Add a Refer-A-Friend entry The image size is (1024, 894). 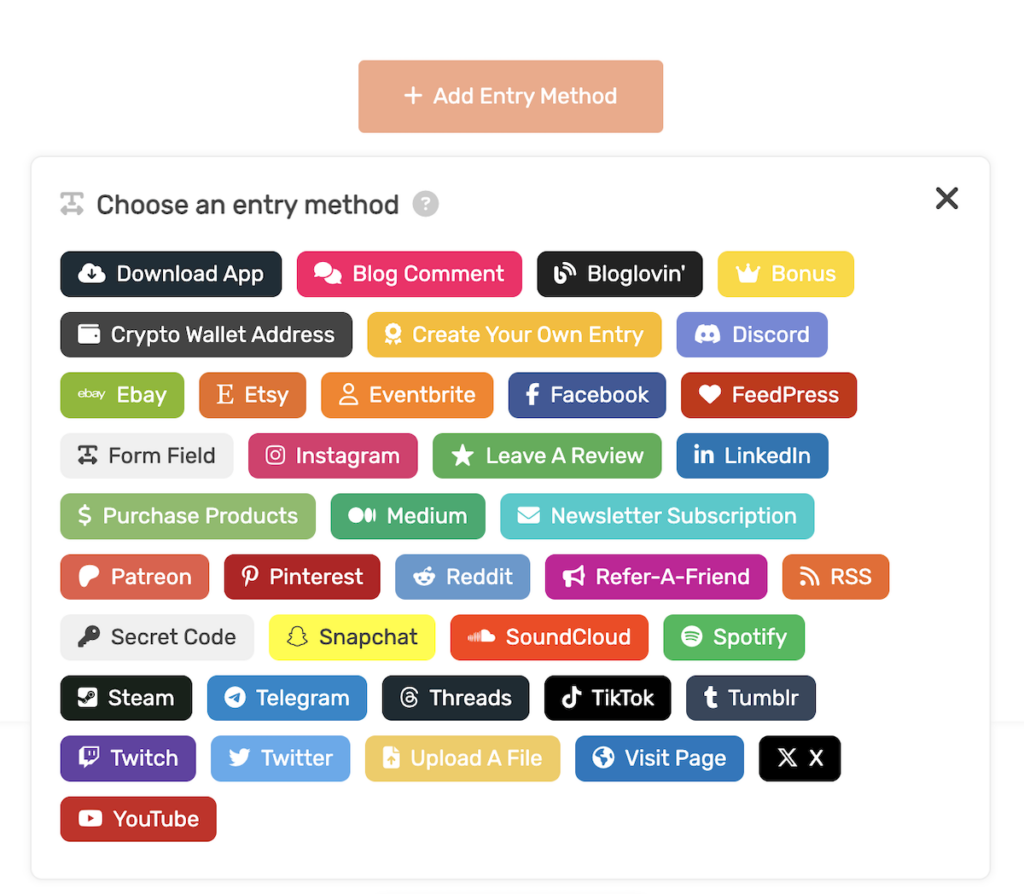[656, 577]
